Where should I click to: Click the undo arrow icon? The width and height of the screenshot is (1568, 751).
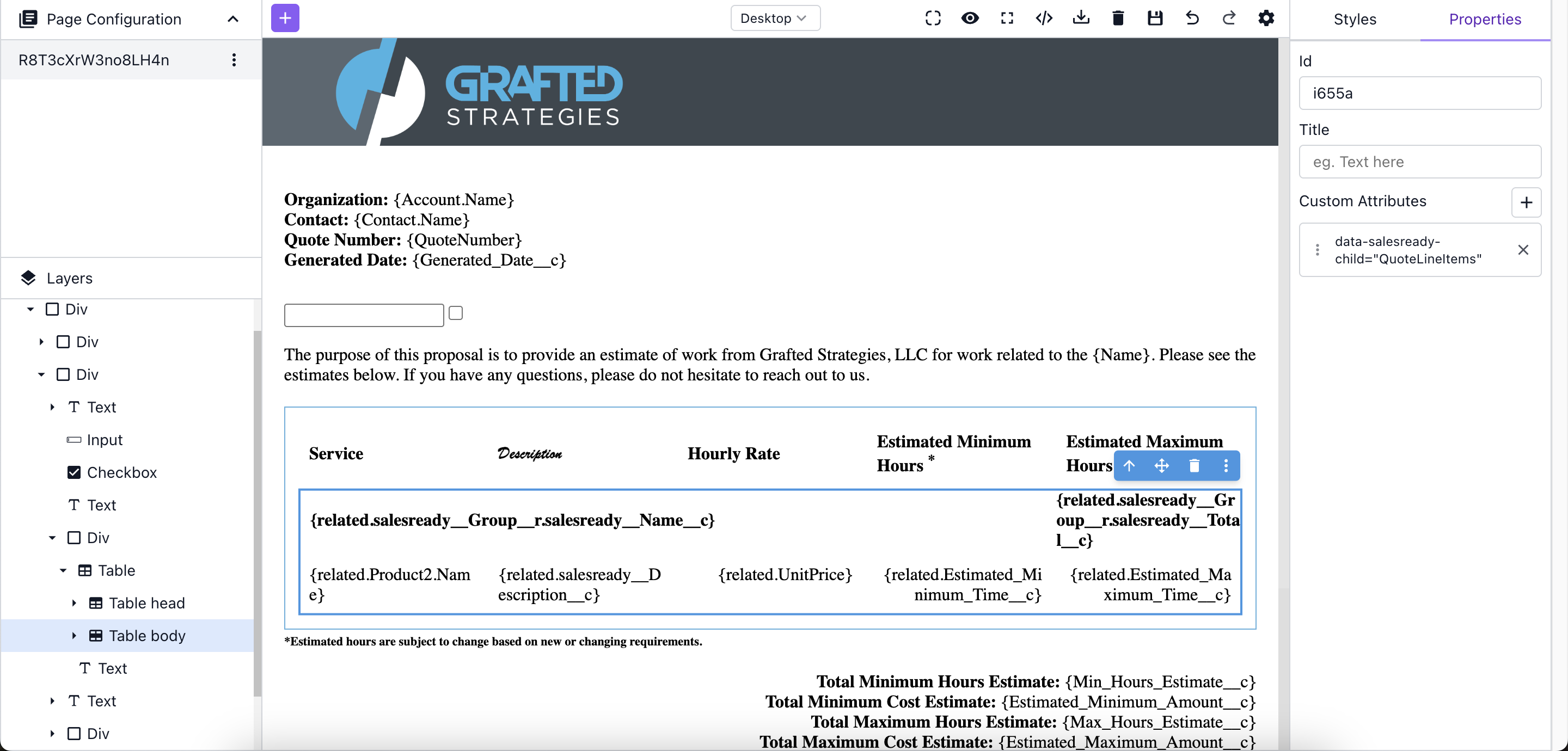pos(1192,19)
